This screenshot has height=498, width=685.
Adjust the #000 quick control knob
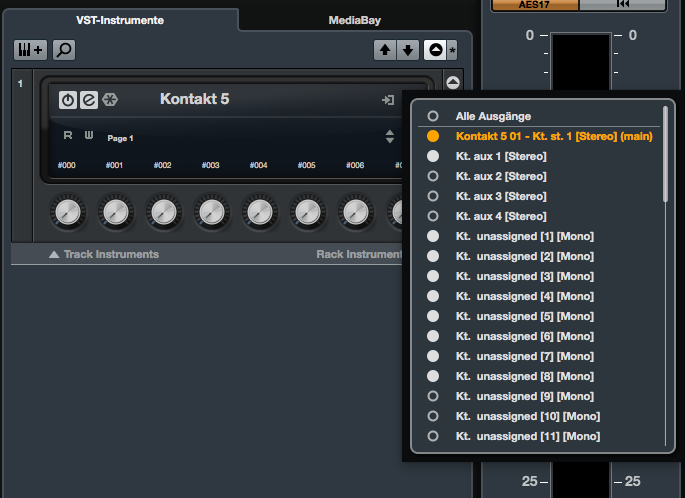tap(68, 212)
